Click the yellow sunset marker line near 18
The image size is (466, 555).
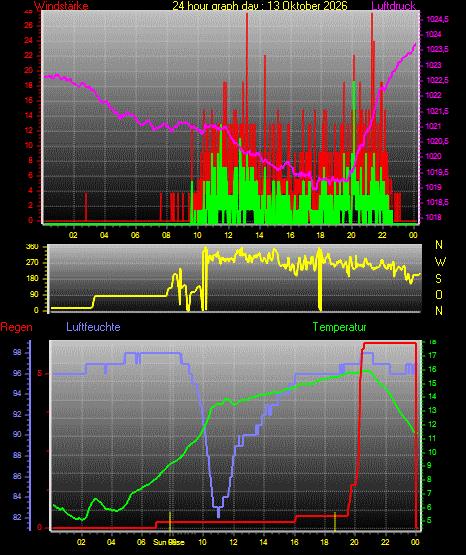pos(335,521)
